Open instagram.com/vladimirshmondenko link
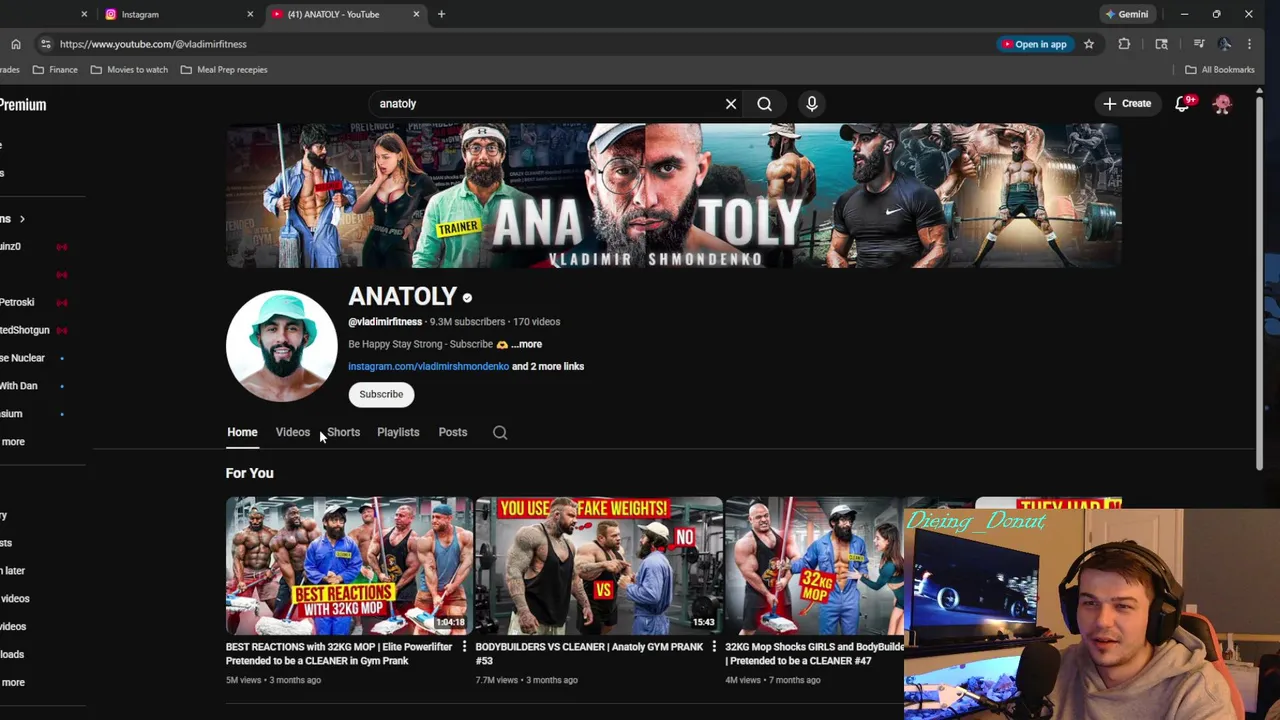Screen dimensions: 1280x720 click(428, 366)
